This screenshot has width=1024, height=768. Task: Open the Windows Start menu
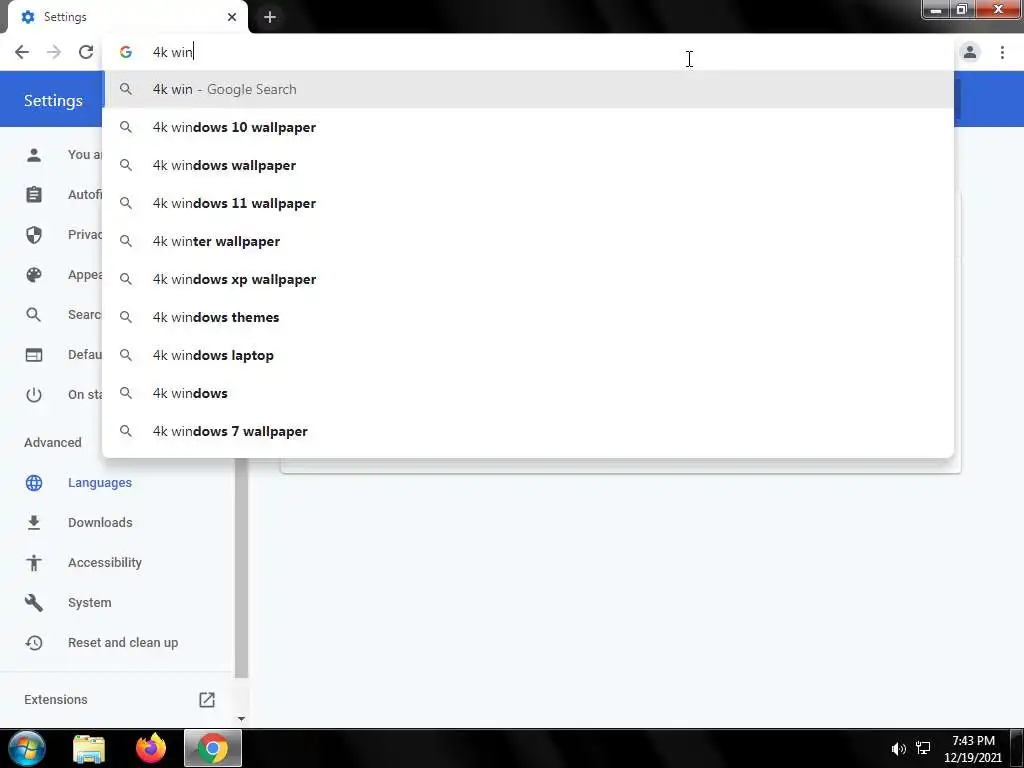[x=27, y=748]
